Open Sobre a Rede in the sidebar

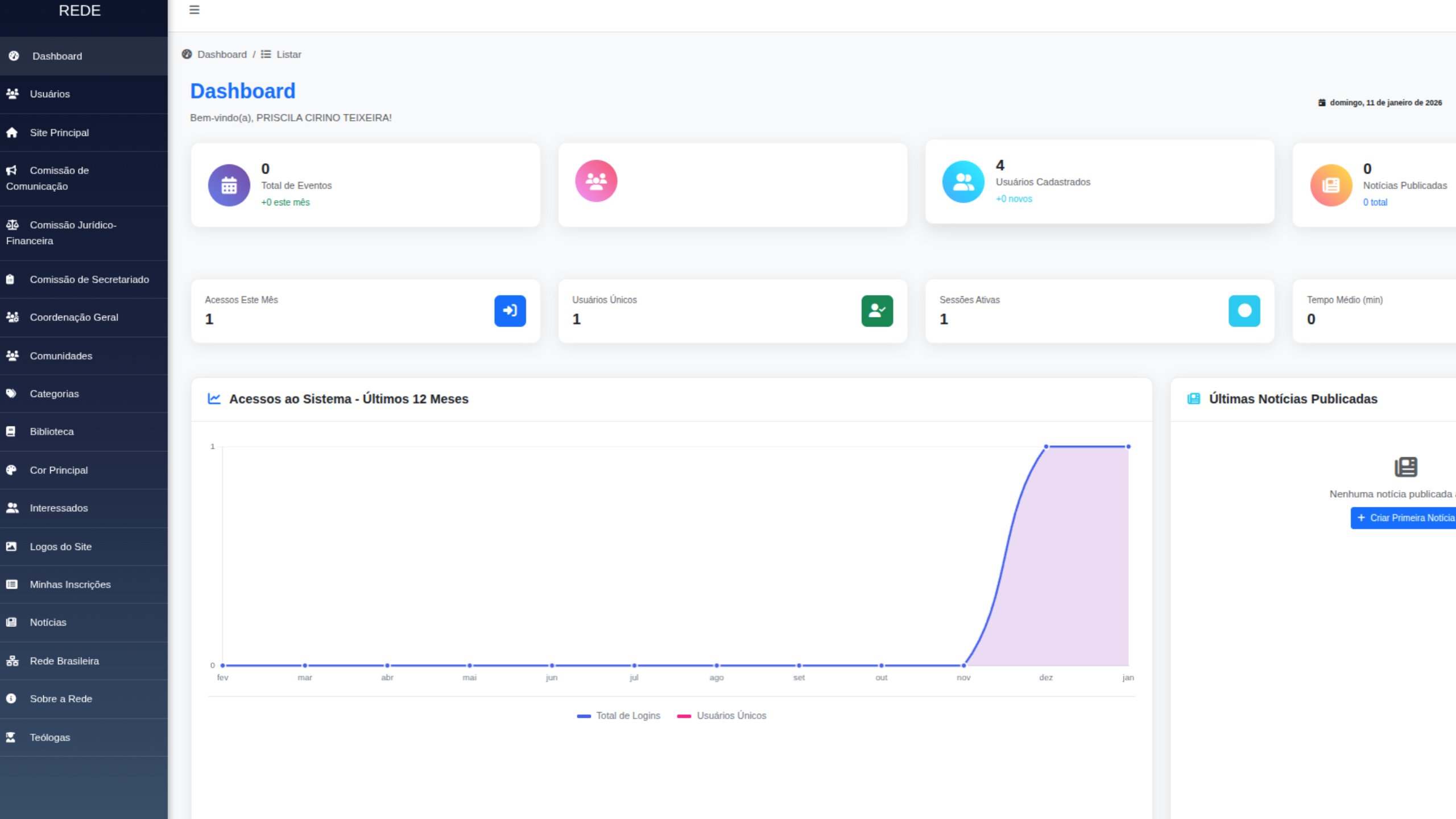pos(84,699)
